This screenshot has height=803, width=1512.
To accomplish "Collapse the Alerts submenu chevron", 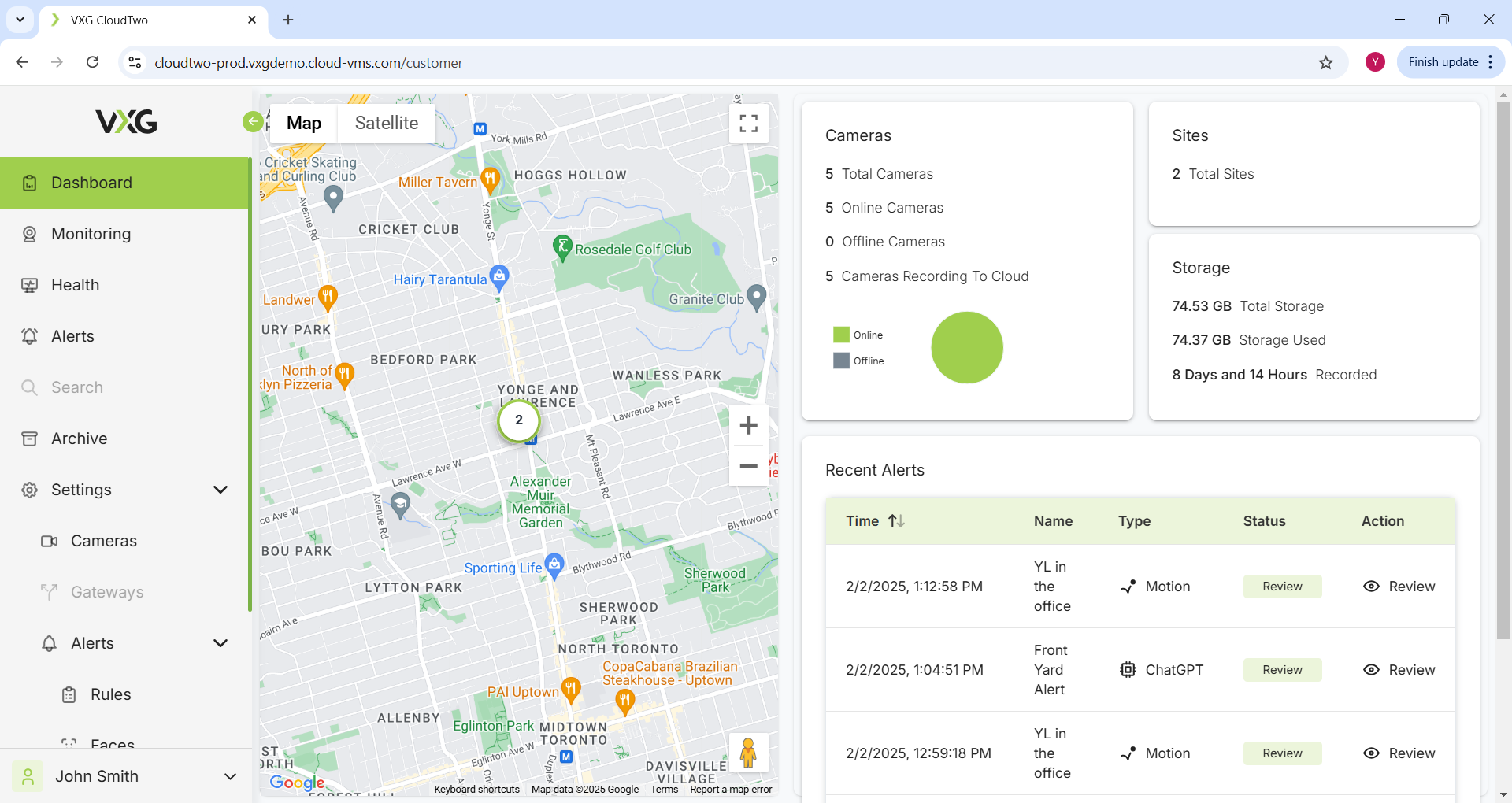I will coord(220,643).
